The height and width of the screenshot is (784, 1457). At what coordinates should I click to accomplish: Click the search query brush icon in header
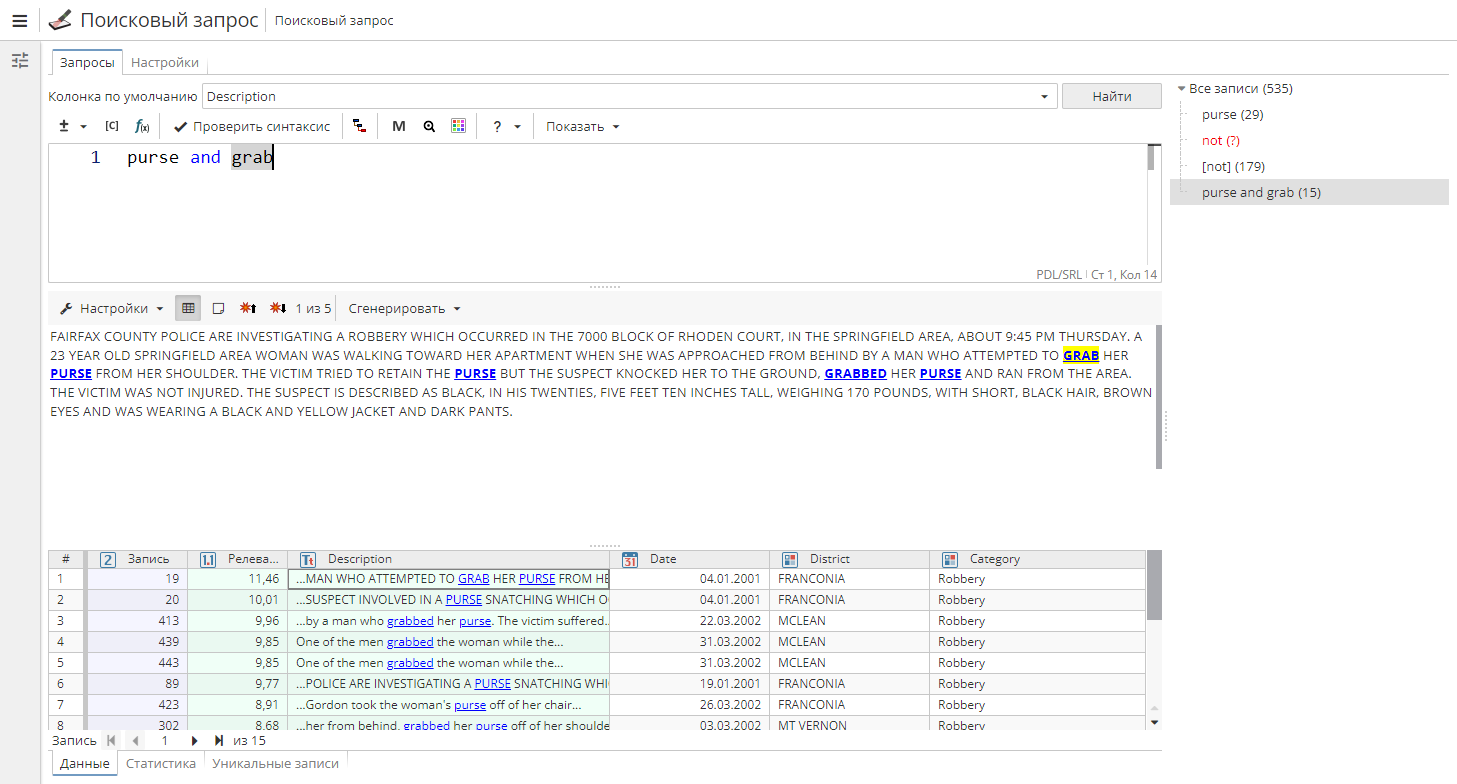[60, 20]
